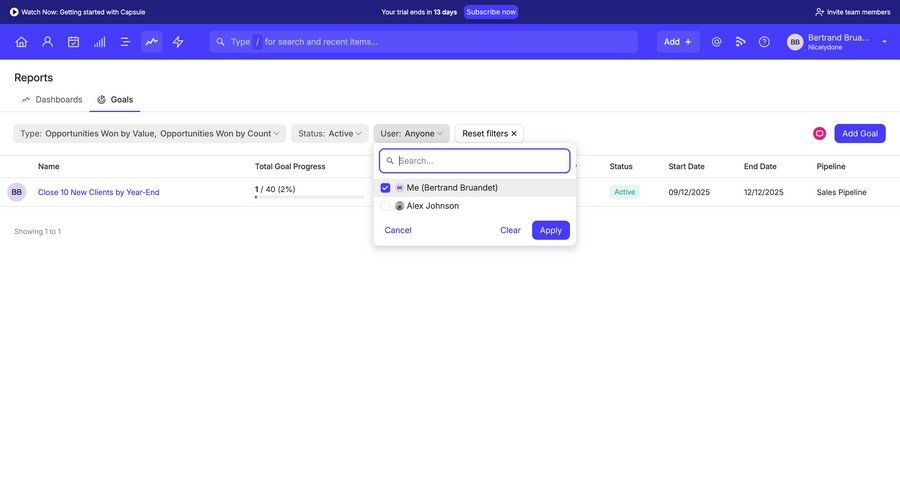This screenshot has width=900, height=484.
Task: Click the Total Goal Progress bar
Action: pyautogui.click(x=309, y=197)
